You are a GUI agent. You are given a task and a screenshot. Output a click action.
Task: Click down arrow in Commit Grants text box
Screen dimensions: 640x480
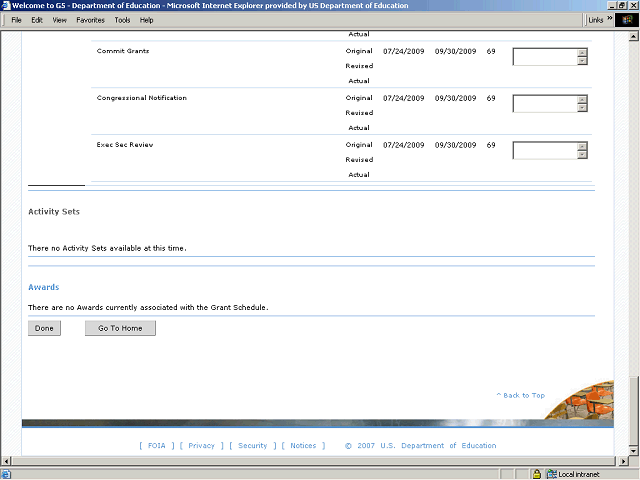pos(582,61)
